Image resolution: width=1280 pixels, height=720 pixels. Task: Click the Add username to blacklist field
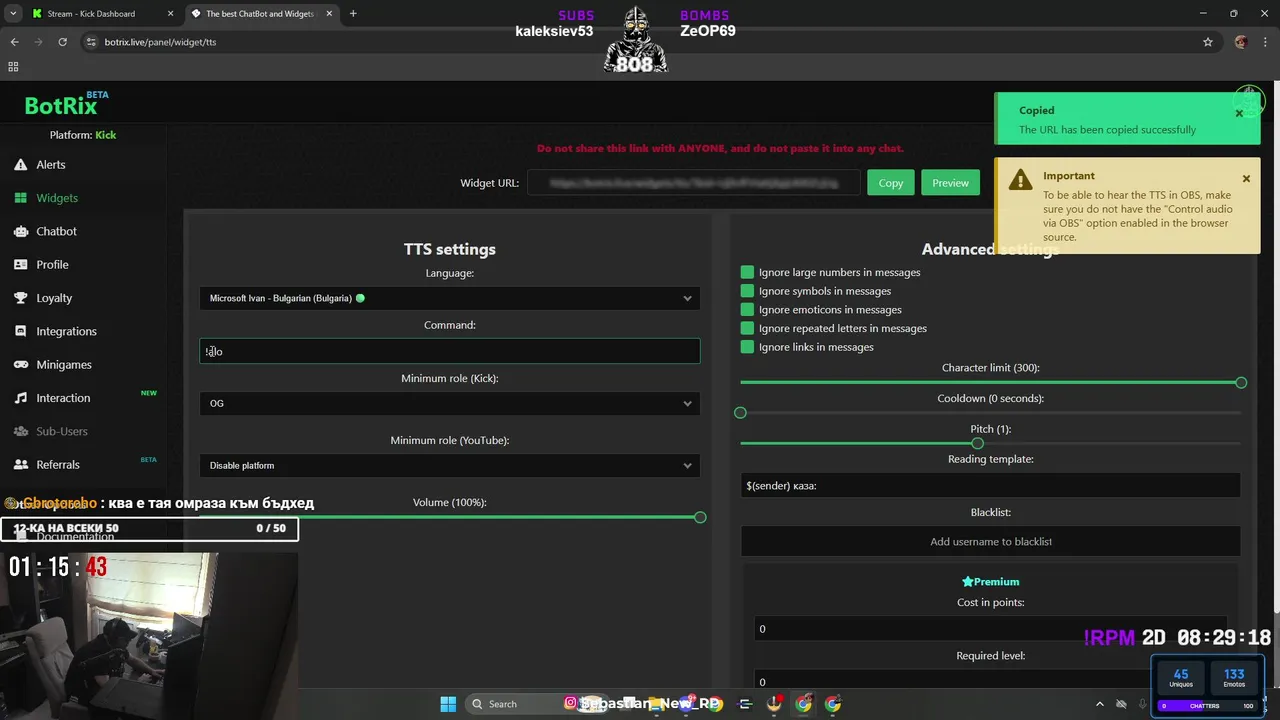pos(990,541)
